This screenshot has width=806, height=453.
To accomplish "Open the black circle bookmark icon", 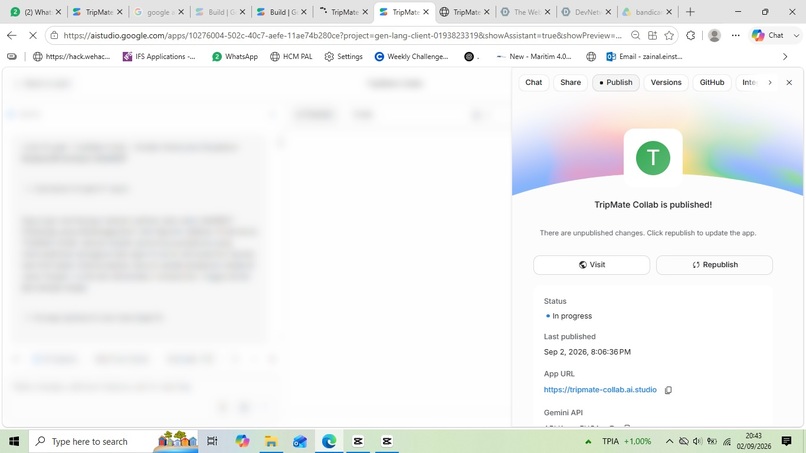I will click(x=469, y=57).
